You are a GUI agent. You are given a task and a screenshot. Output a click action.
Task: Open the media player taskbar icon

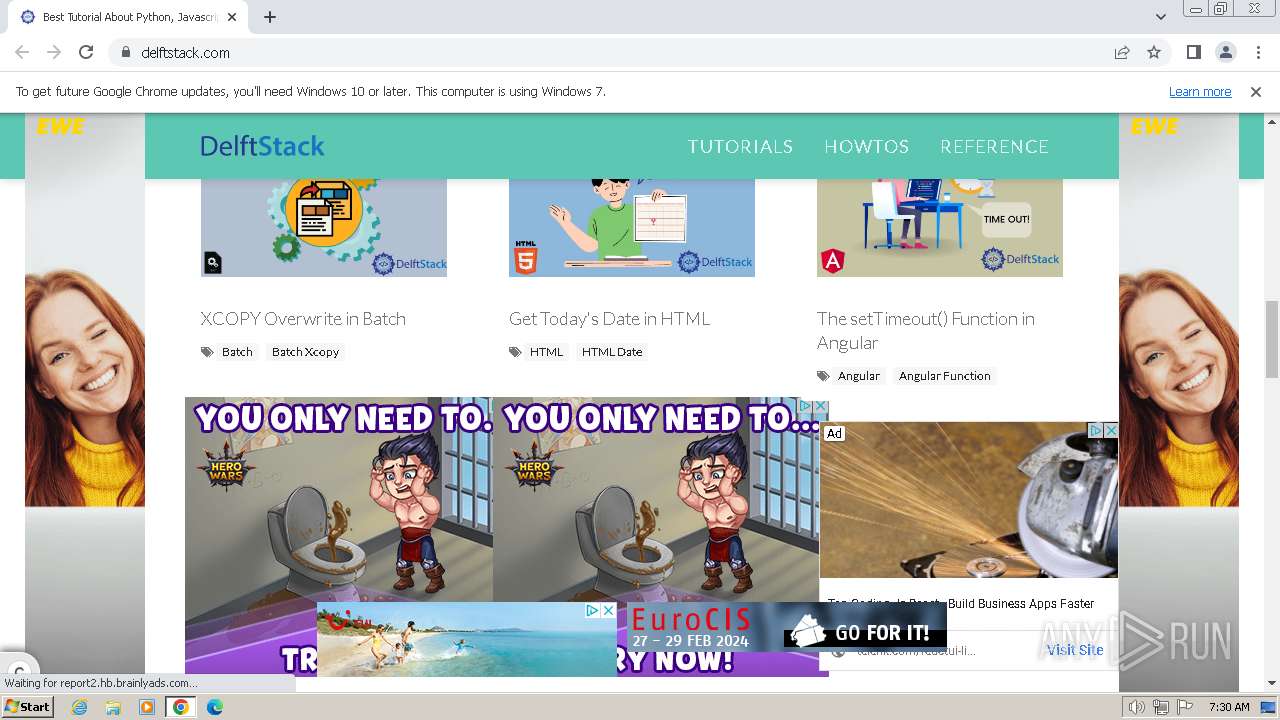[147, 706]
